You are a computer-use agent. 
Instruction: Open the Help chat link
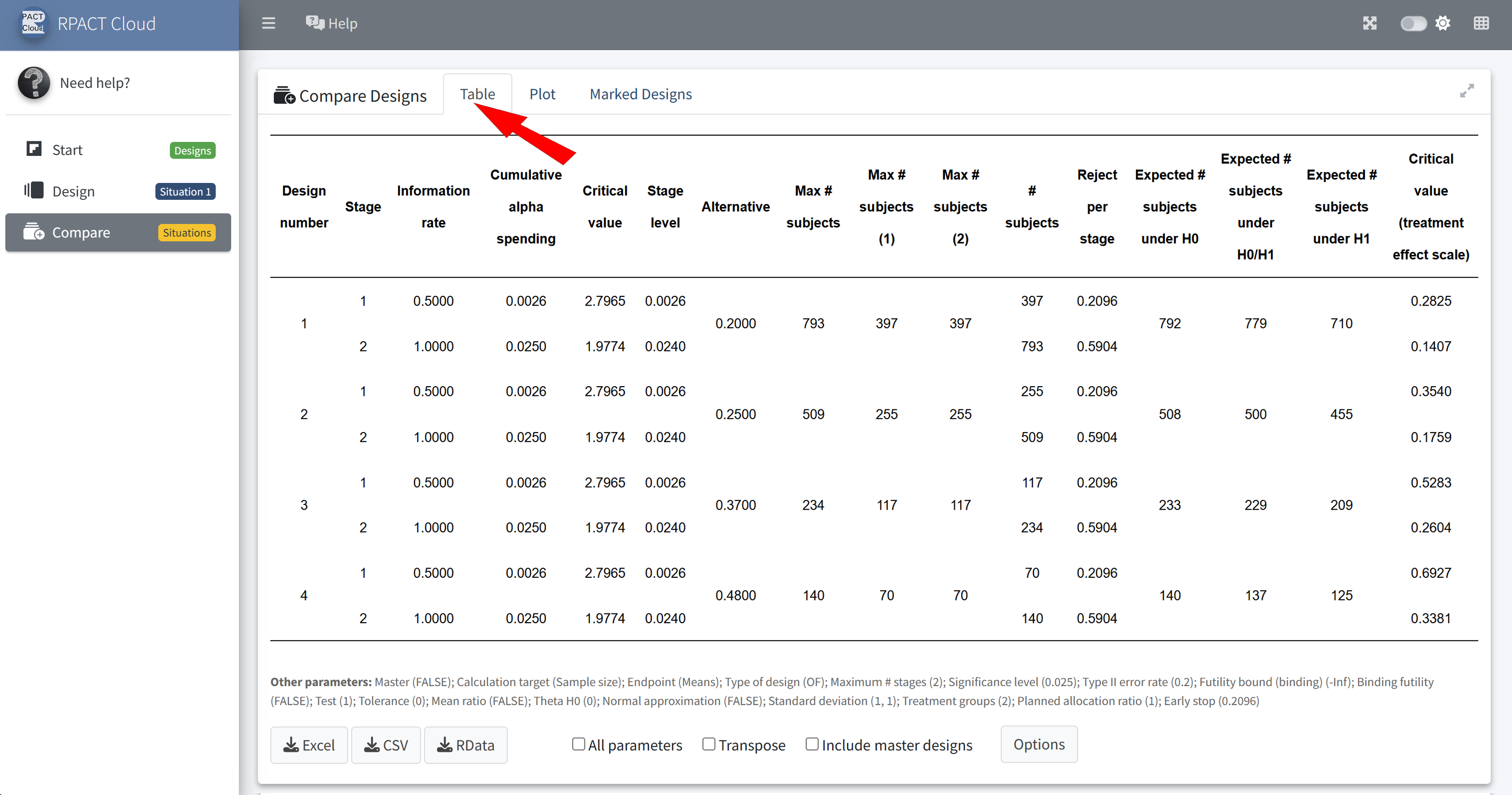[x=332, y=24]
